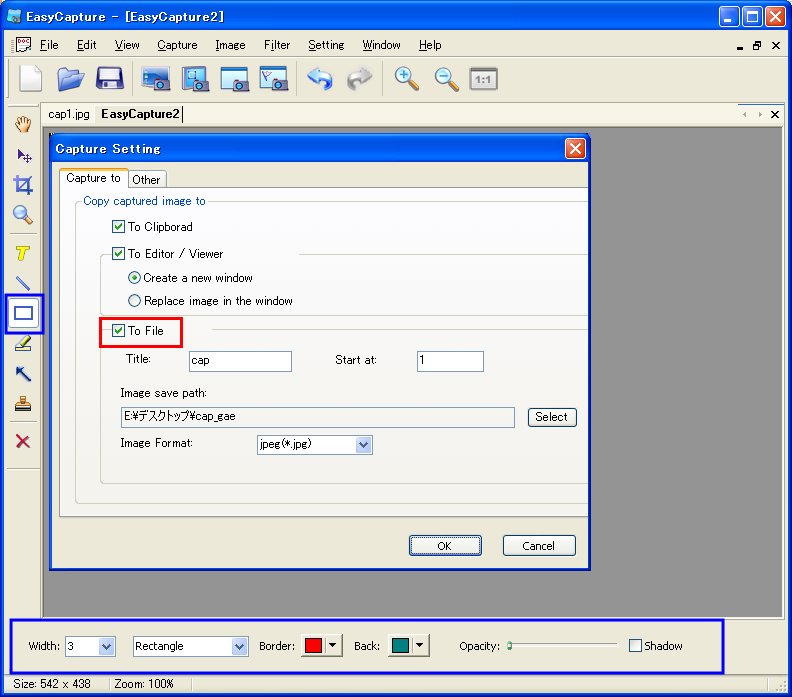
Task: Click the Image save path field
Action: coord(318,417)
